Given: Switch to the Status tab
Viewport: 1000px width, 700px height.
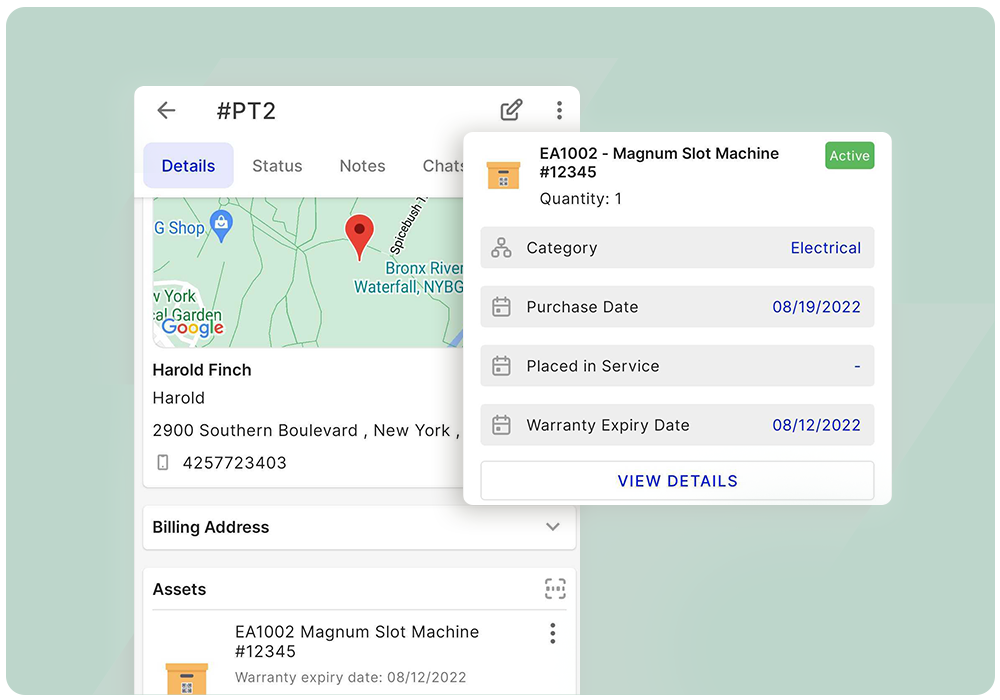Looking at the screenshot, I should (x=277, y=166).
